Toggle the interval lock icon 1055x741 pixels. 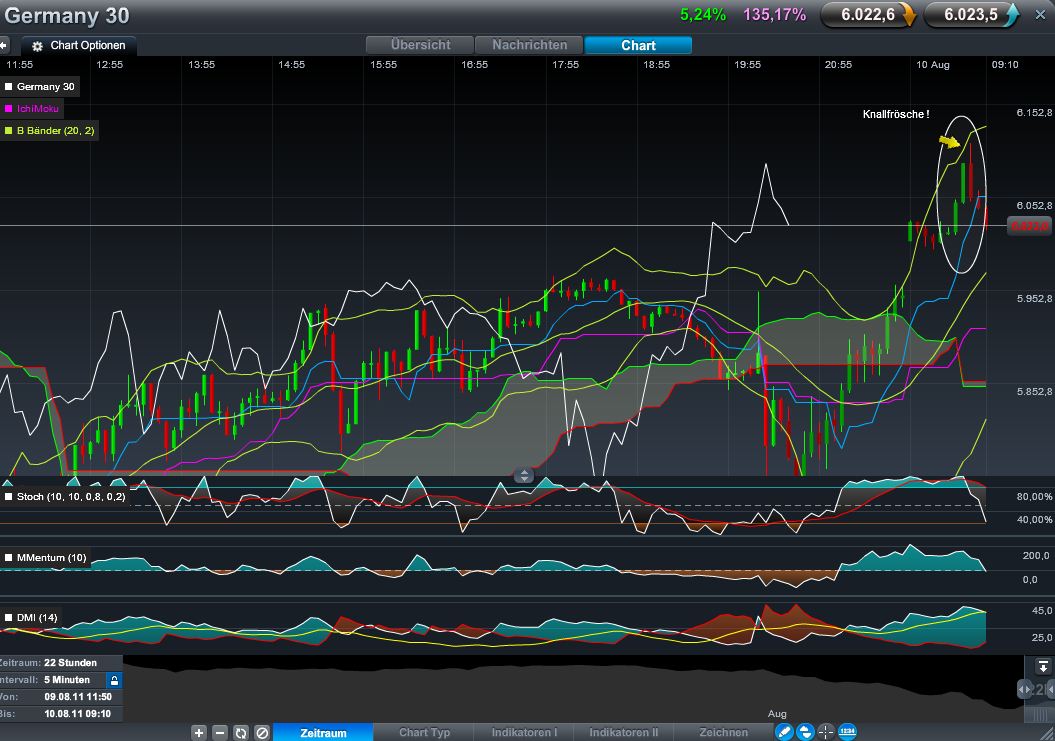[x=114, y=680]
